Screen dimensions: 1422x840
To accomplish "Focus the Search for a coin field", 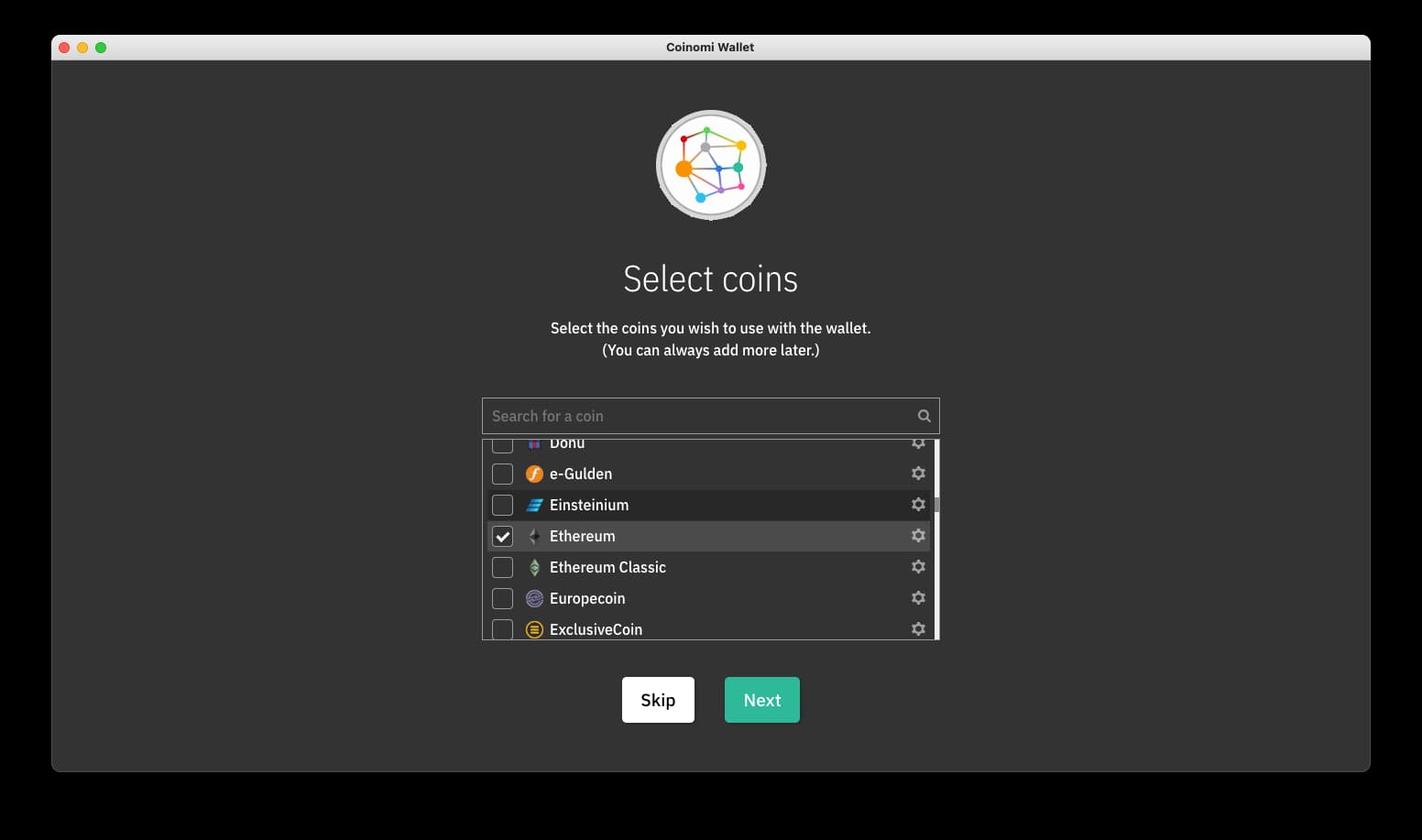I will (x=711, y=416).
